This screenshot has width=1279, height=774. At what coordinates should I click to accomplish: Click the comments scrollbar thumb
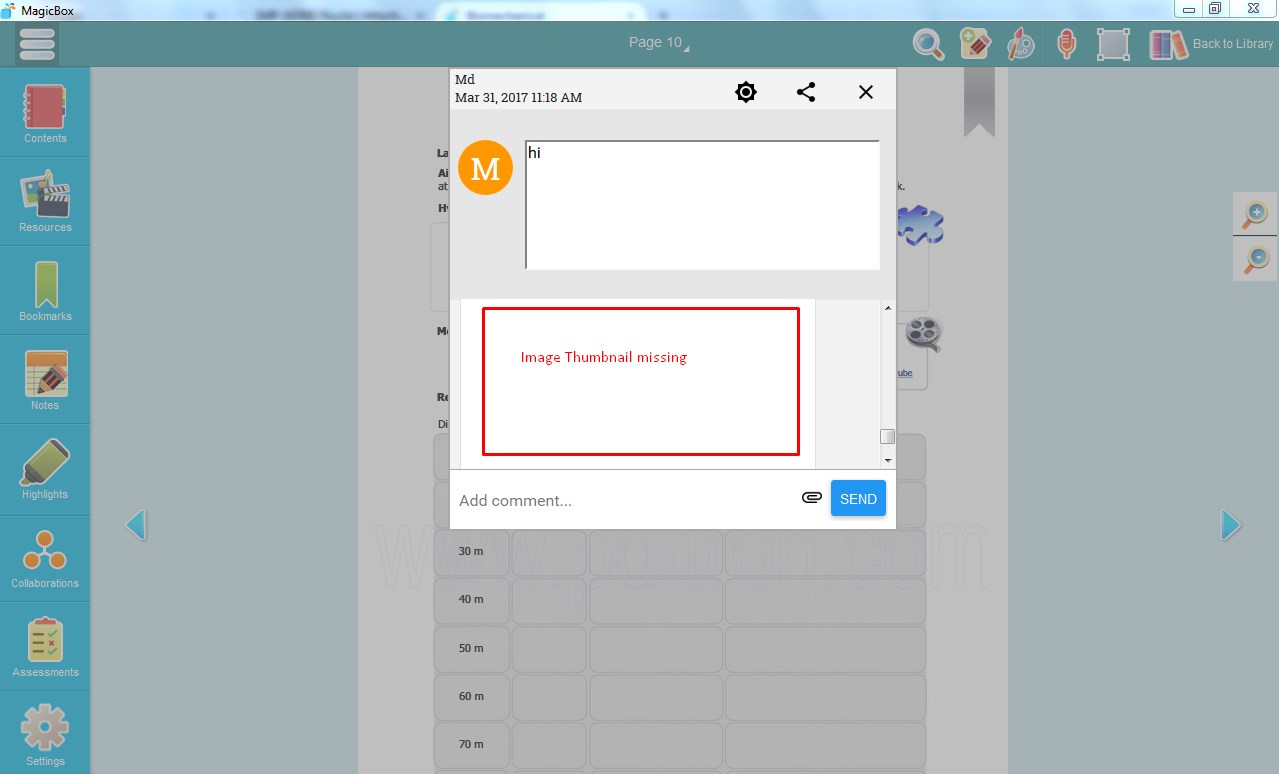tap(887, 436)
